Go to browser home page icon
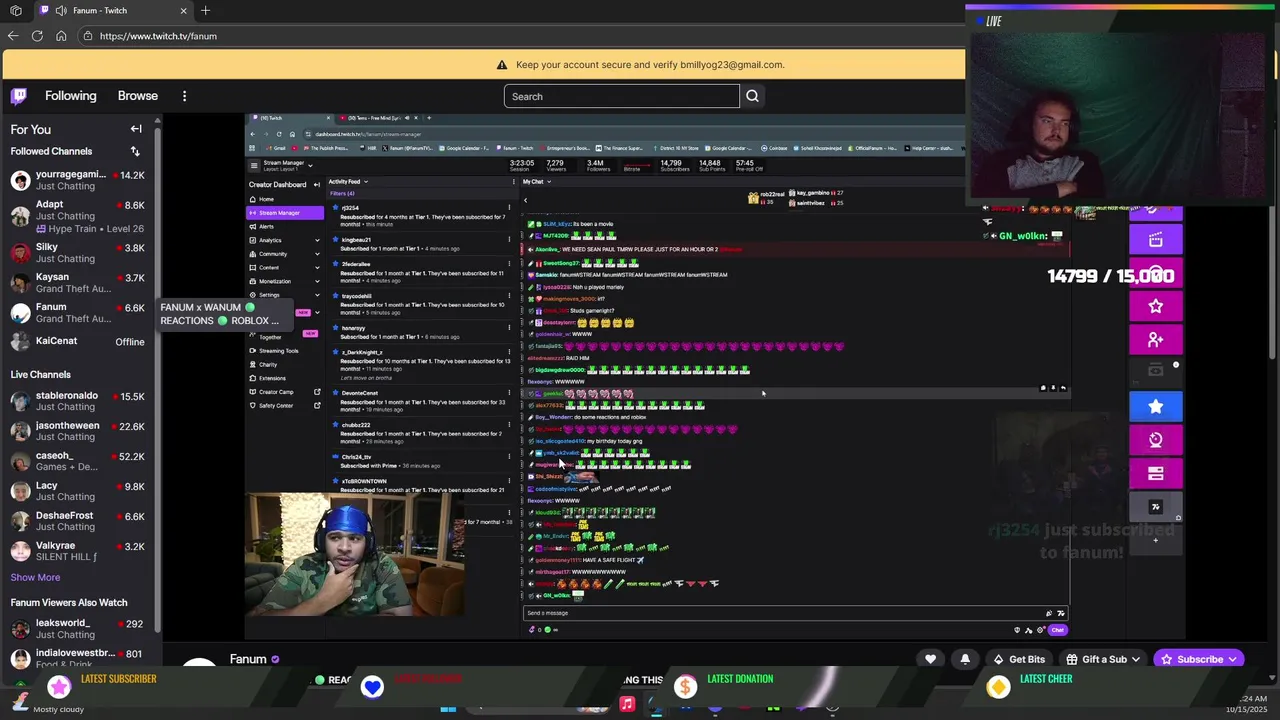Viewport: 1280px width, 720px height. (x=61, y=36)
